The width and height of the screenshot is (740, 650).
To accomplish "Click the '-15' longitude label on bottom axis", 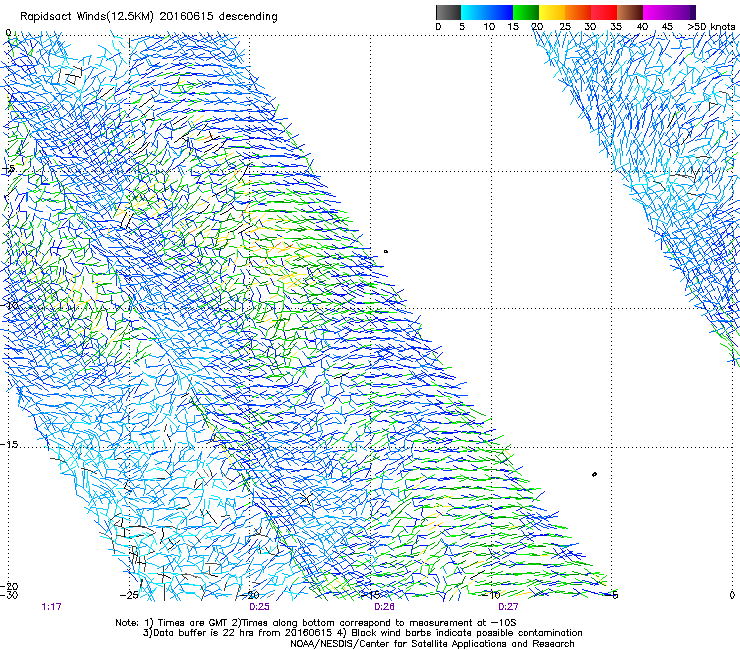I will 371,595.
